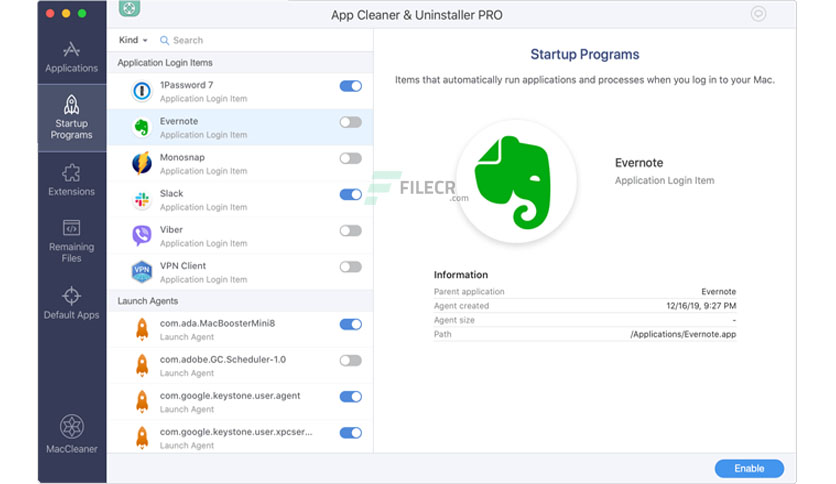Viewport: 836px width, 484px height.
Task: Click the red close window button
Action: (x=50, y=13)
